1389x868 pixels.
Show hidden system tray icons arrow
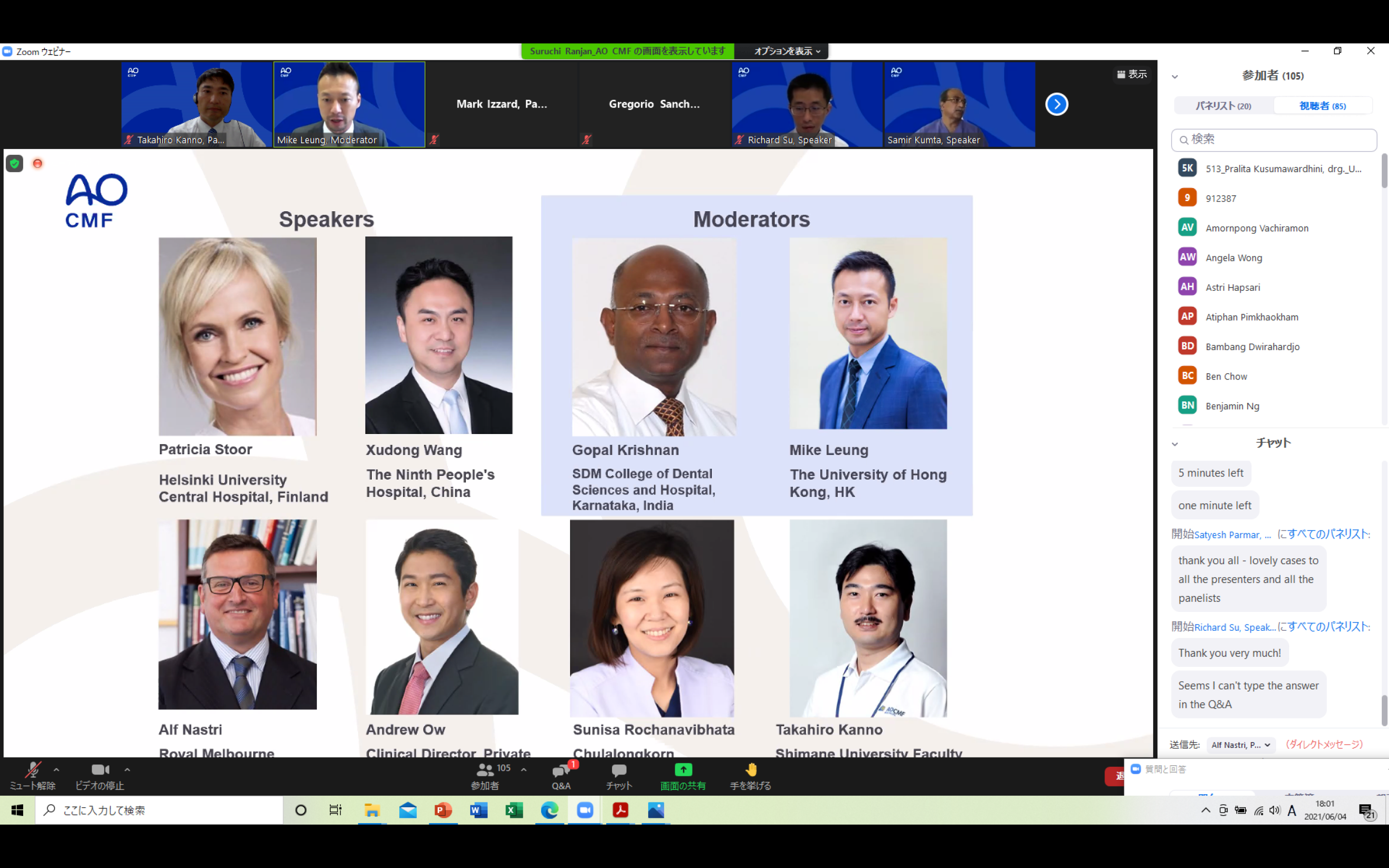click(1205, 810)
